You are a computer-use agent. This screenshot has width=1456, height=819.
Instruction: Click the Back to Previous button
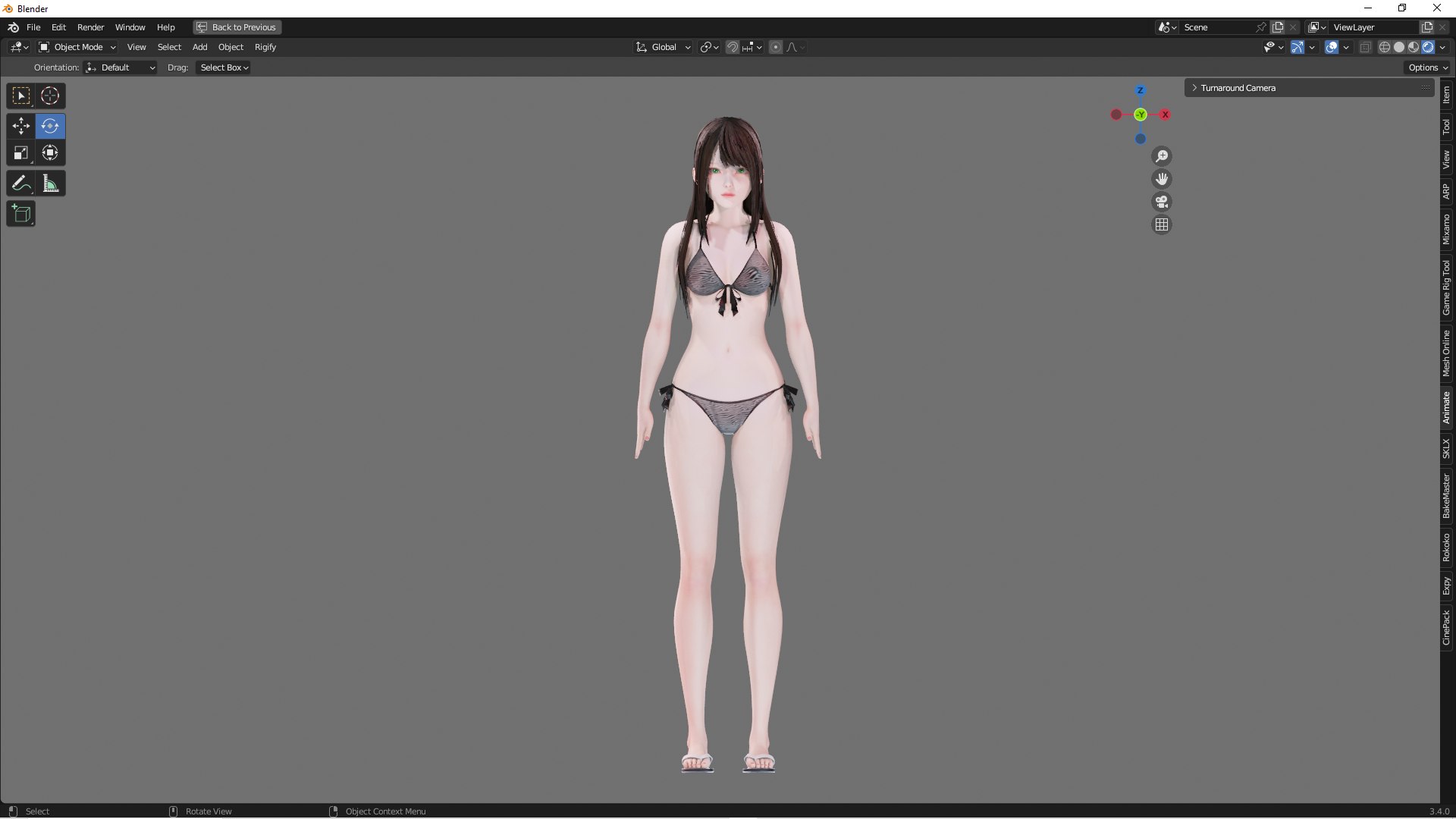237,27
